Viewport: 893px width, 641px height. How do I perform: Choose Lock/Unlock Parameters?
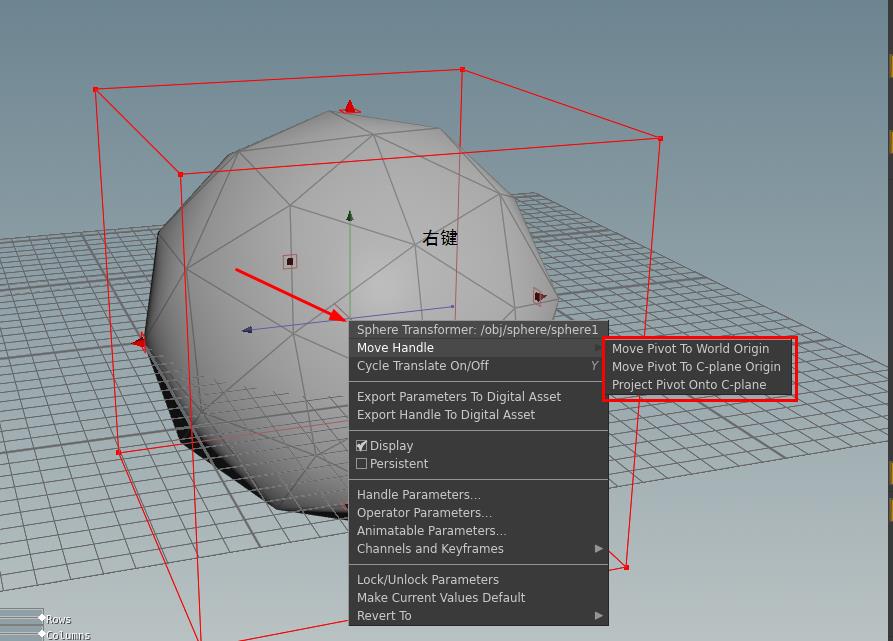click(478, 580)
